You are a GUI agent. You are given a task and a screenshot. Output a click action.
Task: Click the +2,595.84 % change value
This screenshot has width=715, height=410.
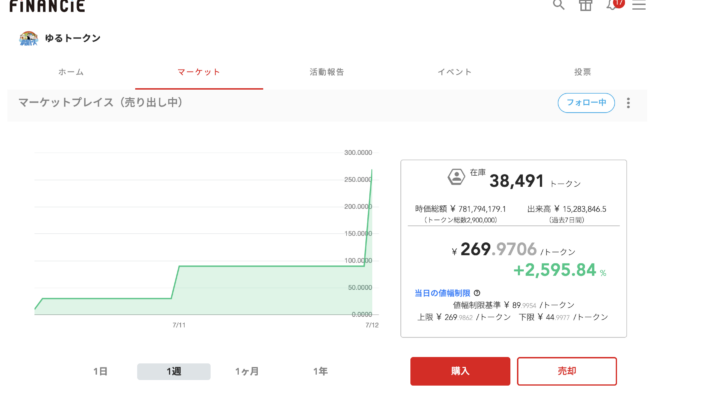(560, 270)
